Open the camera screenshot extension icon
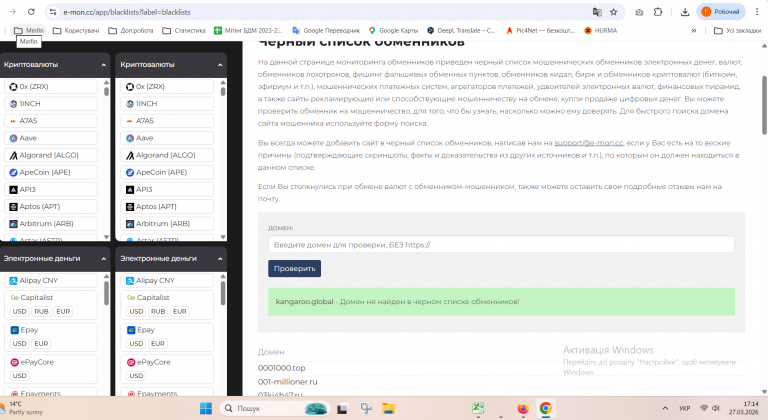 (639, 12)
